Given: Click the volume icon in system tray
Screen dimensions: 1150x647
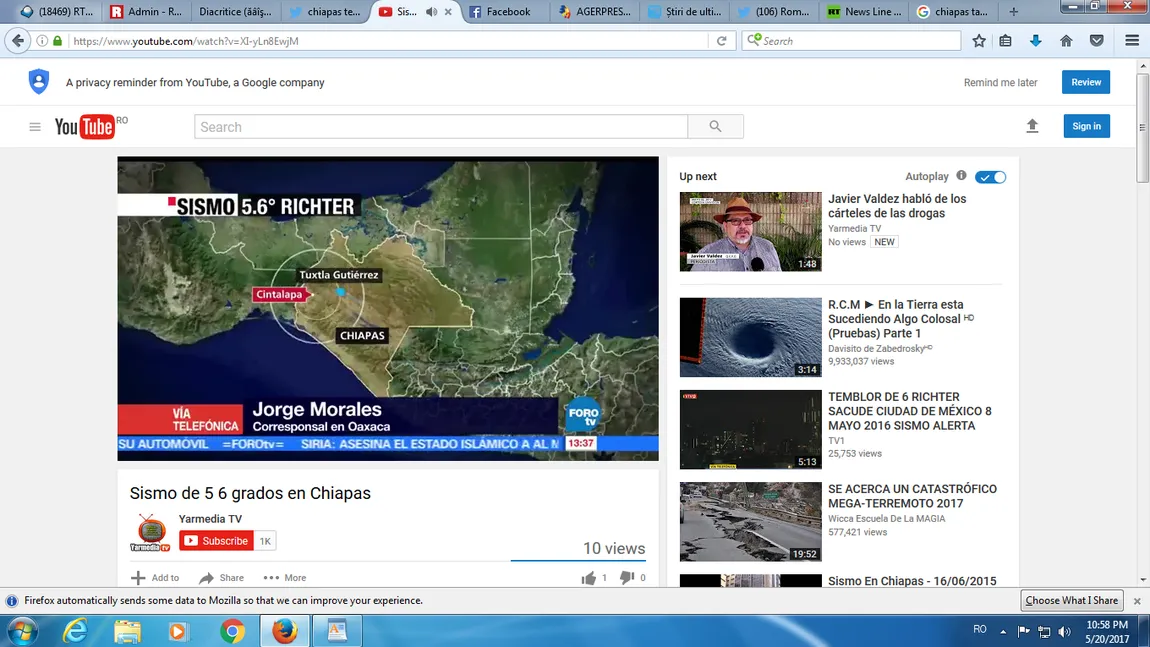Looking at the screenshot, I should pyautogui.click(x=1065, y=632).
